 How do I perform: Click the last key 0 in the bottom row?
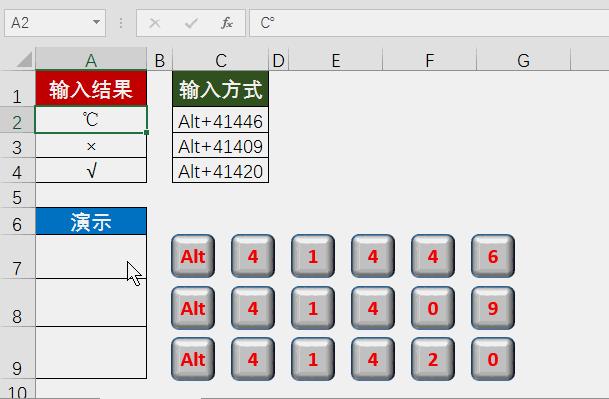pos(493,359)
